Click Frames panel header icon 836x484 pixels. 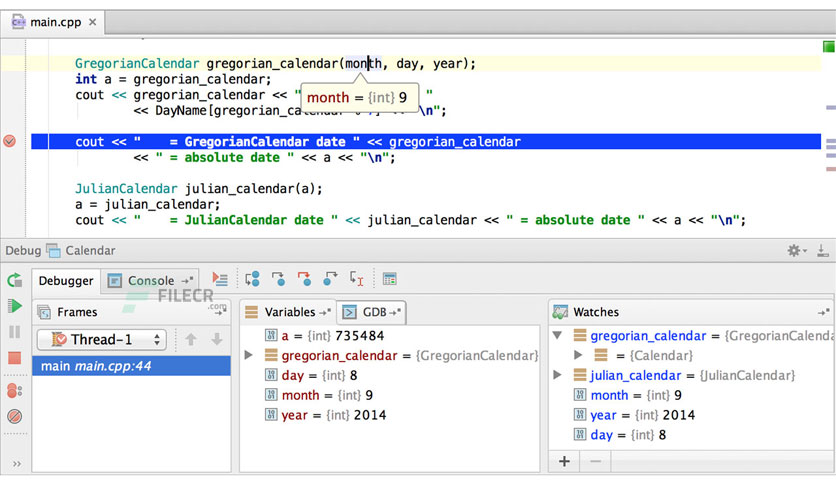[x=44, y=312]
